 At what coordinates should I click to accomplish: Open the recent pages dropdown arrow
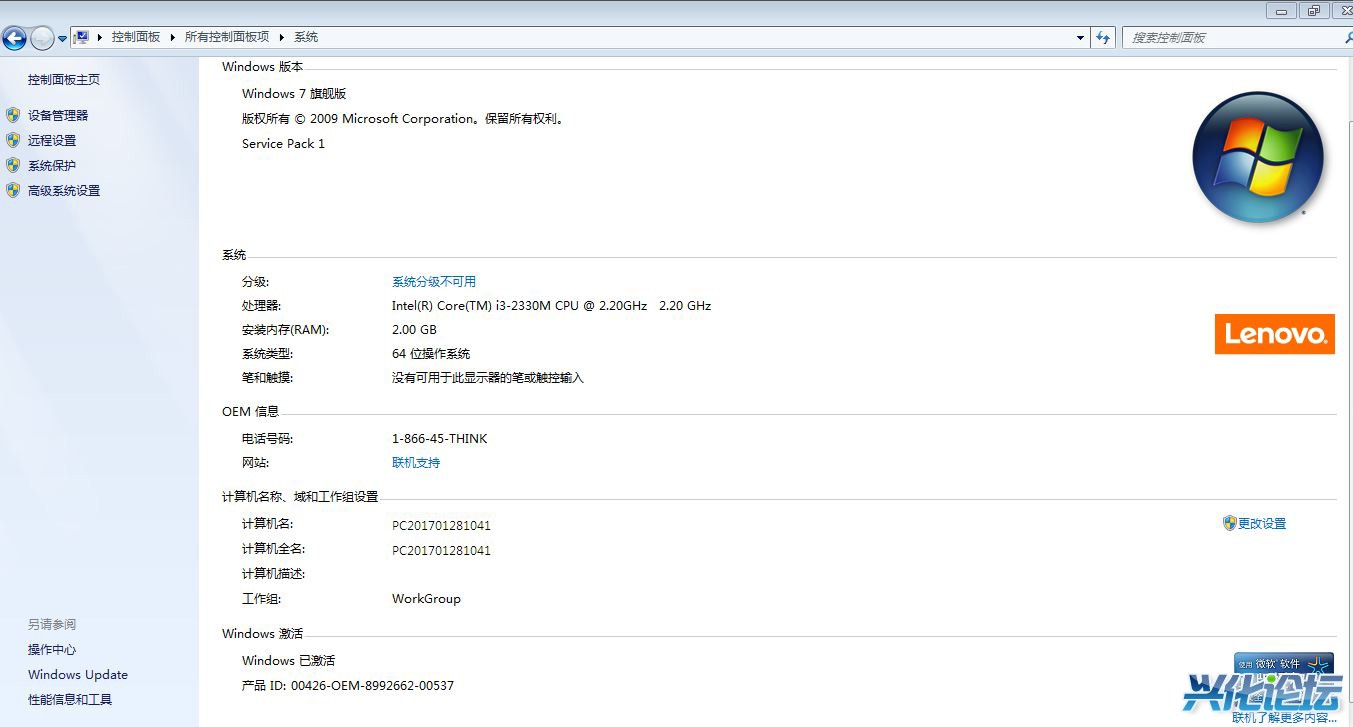(x=62, y=39)
